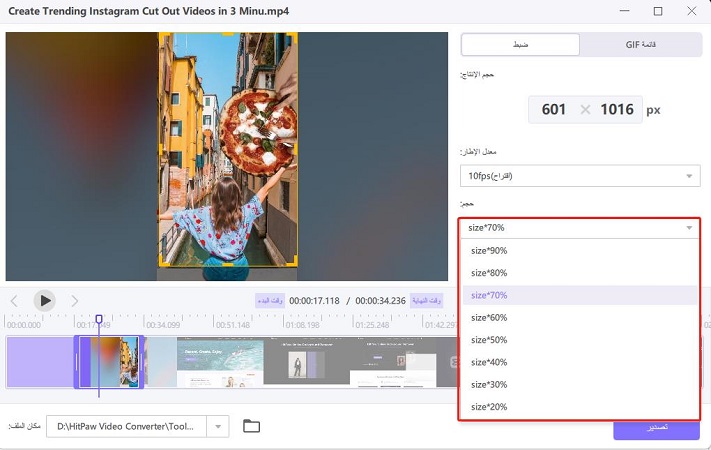Screen dimensions: 711x450
Task: Click the 01:08.198 ruler mark
Action: click(302, 325)
